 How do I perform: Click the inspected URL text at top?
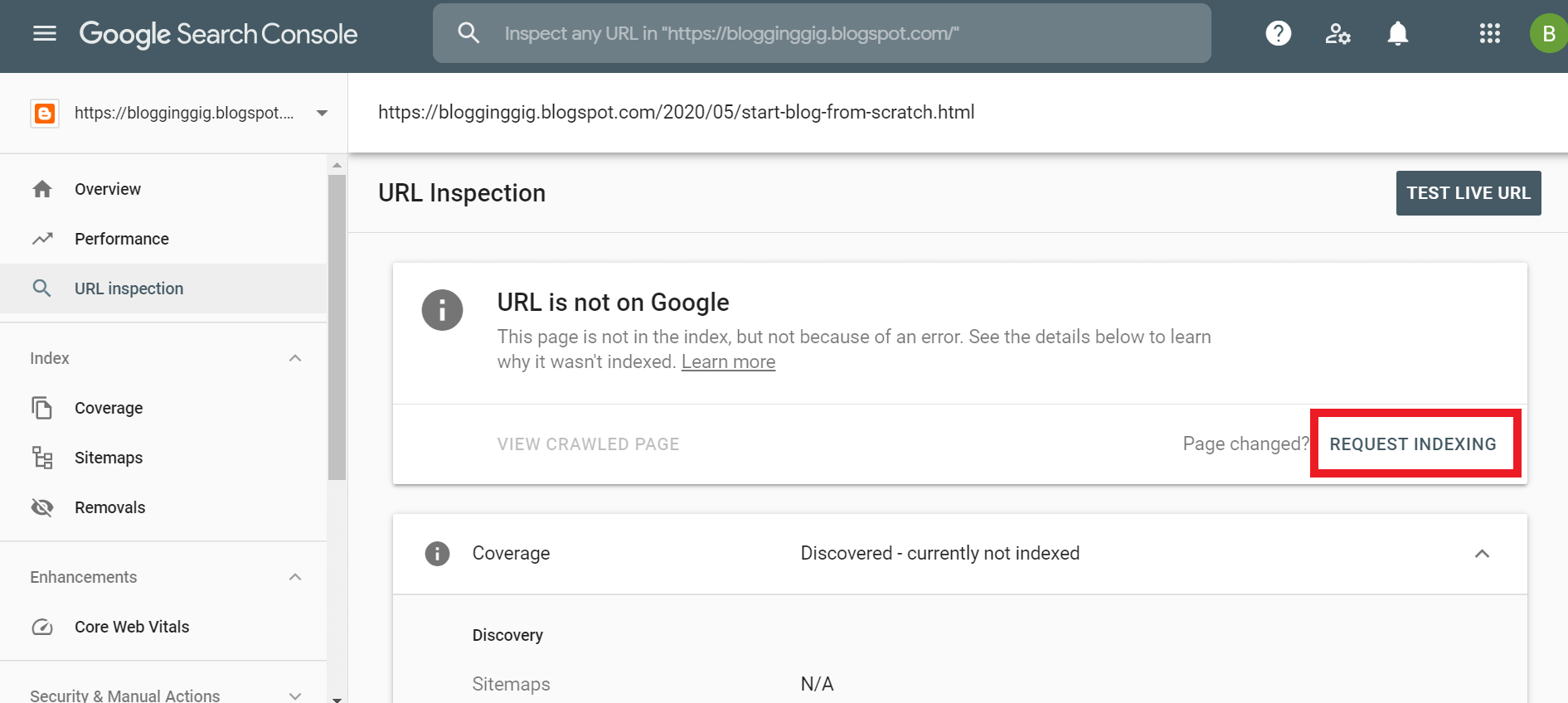coord(677,112)
